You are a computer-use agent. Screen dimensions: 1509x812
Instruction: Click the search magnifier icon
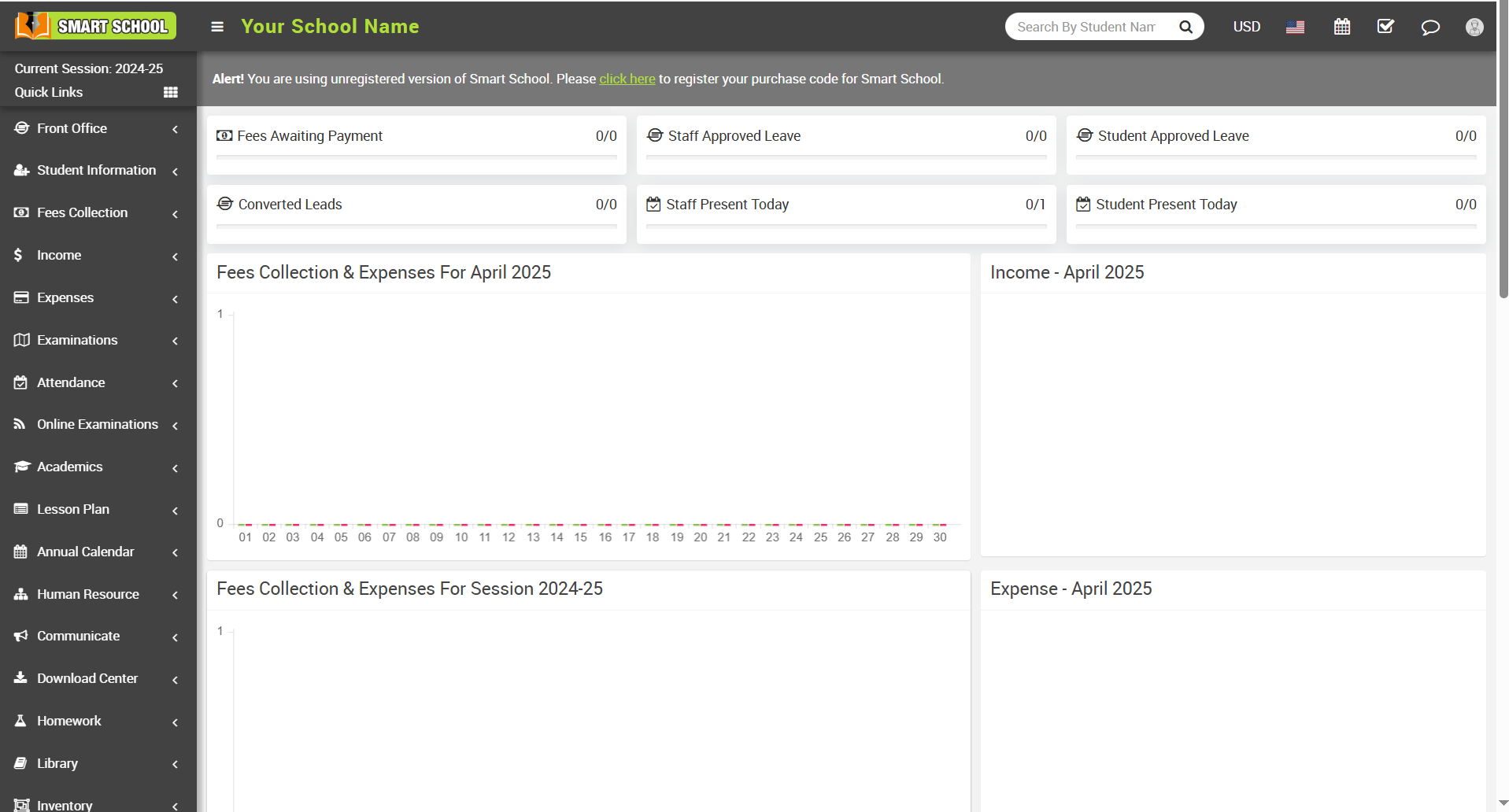(1185, 27)
